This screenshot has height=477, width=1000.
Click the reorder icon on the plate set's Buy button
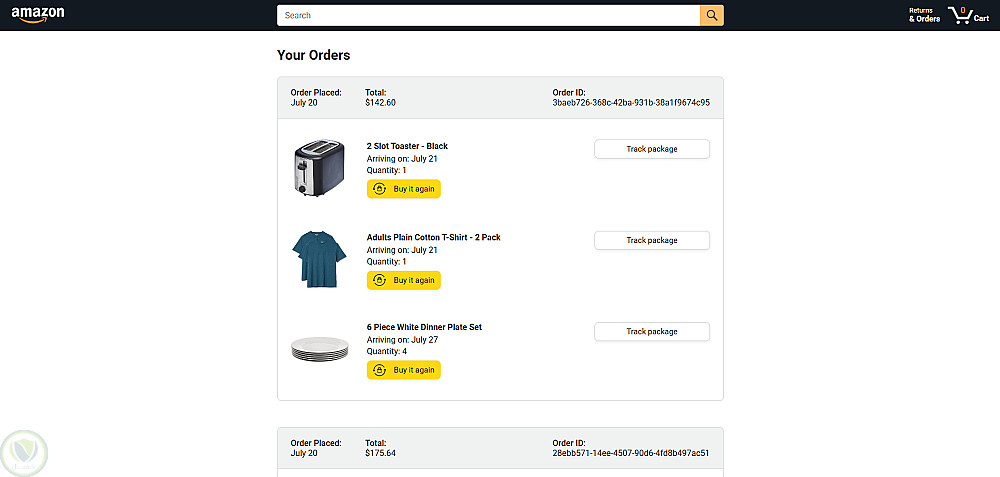pyautogui.click(x=379, y=370)
